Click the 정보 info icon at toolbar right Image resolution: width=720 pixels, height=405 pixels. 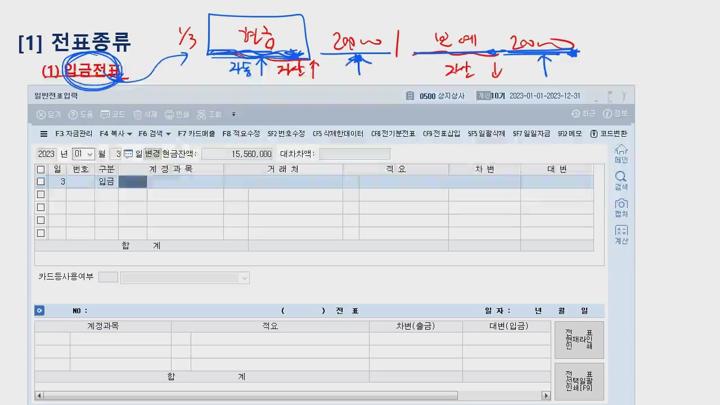coord(615,113)
